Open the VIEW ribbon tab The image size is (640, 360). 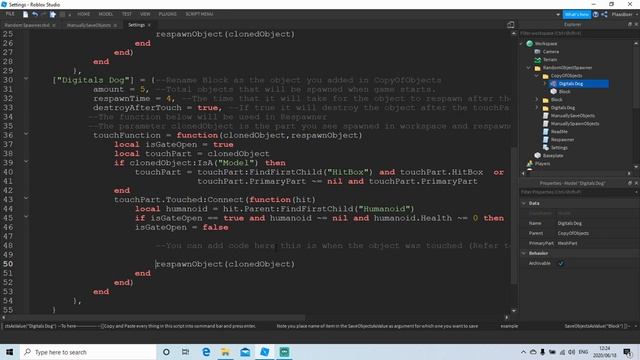click(x=145, y=14)
